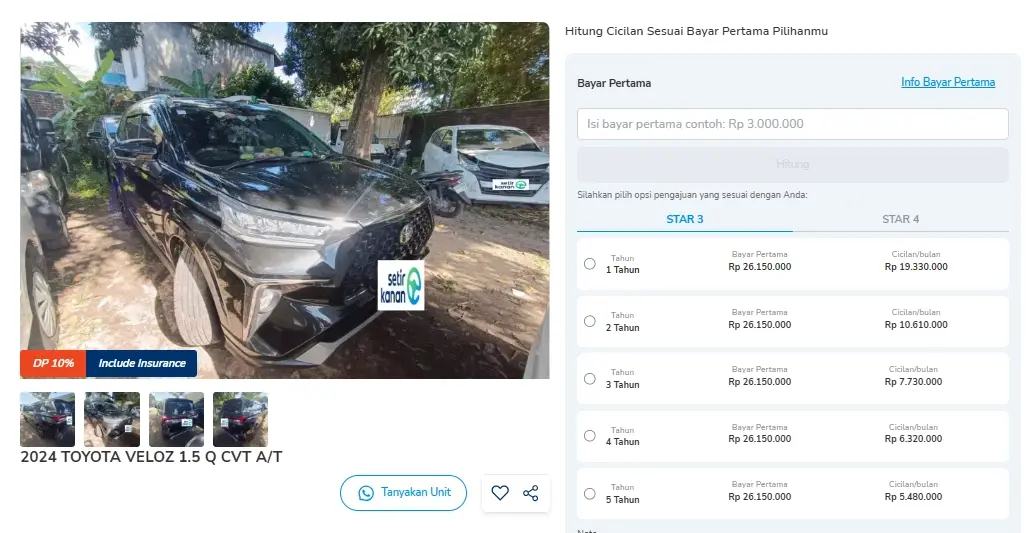1035x533 pixels.
Task: Open the second car photo thumbnail
Action: [112, 419]
